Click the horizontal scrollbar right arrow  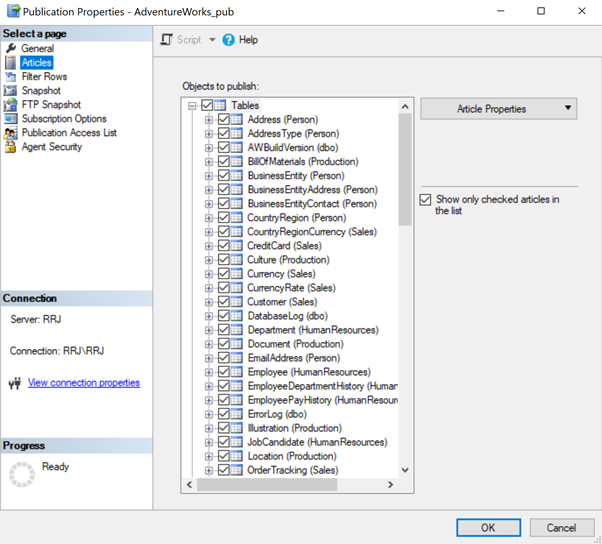click(x=390, y=485)
